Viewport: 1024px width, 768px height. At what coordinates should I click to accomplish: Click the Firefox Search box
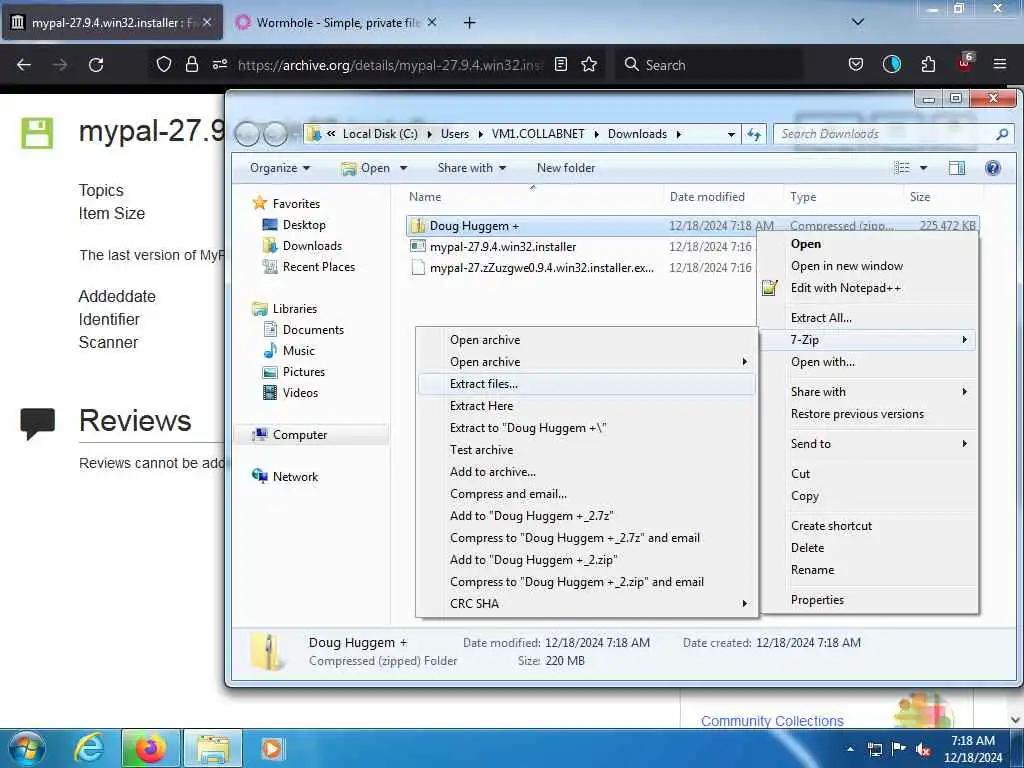tap(709, 65)
